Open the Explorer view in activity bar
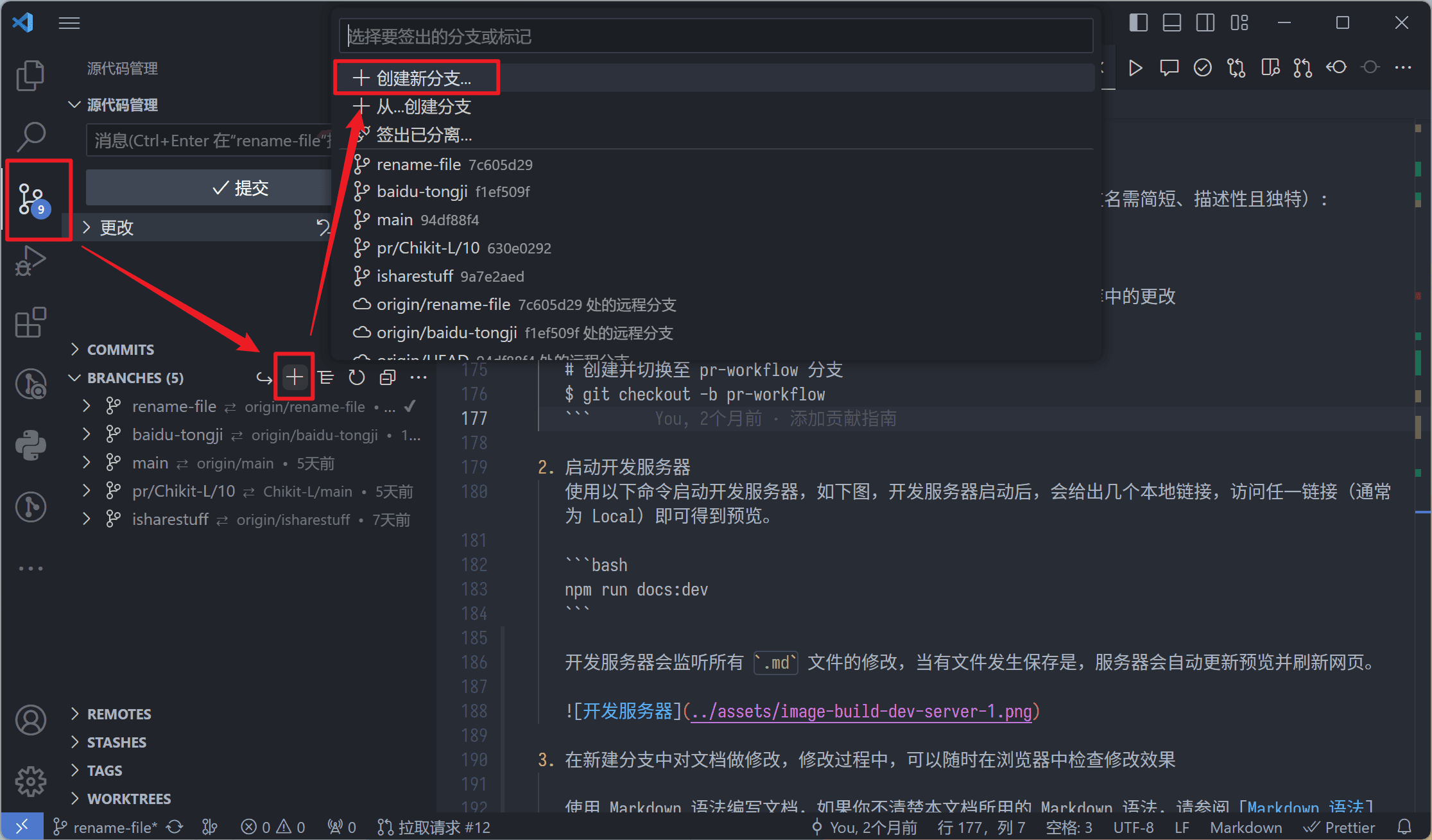Viewport: 1432px width, 840px height. click(x=30, y=76)
